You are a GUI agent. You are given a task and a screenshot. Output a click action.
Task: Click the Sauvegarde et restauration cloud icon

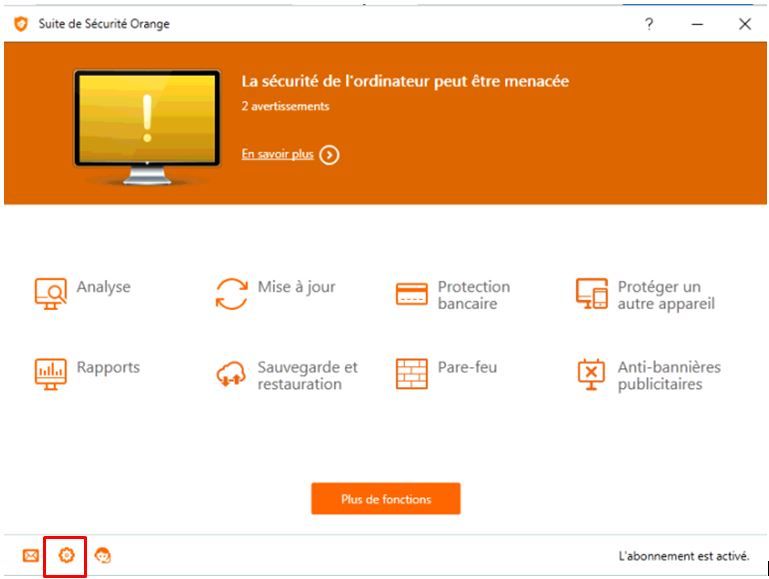231,375
